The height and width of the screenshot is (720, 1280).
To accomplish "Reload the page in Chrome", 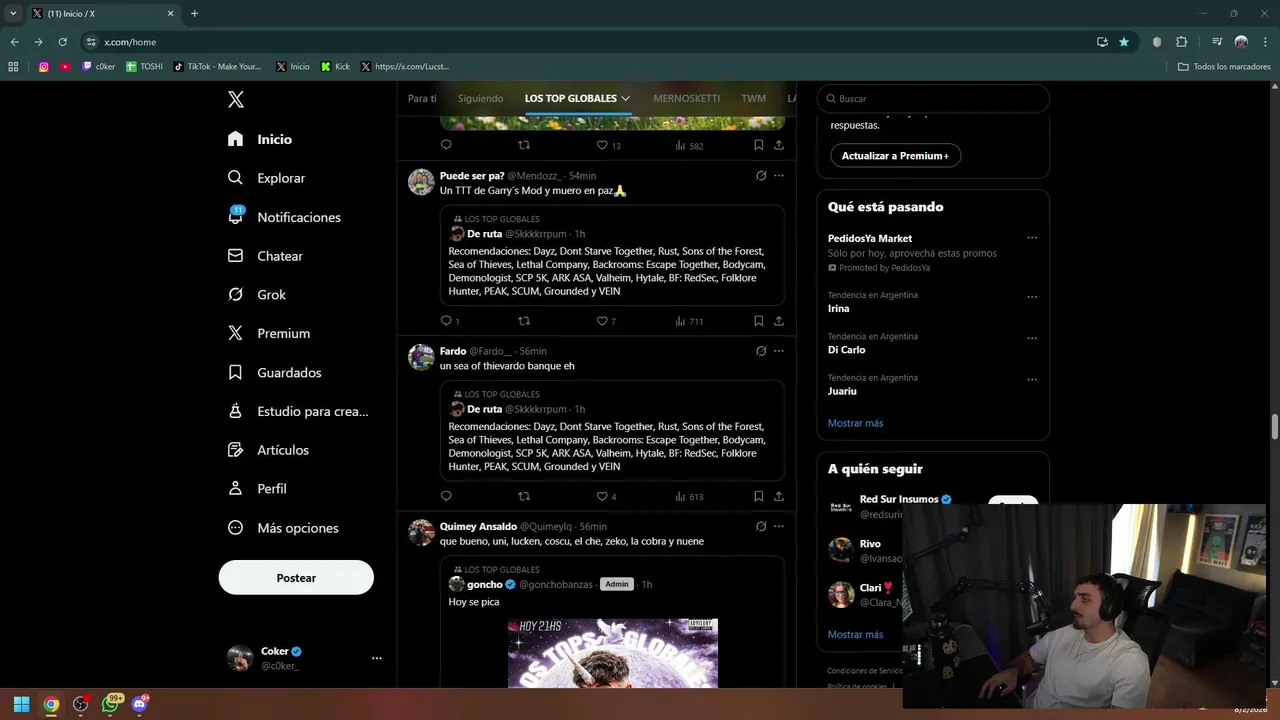I will click(62, 42).
